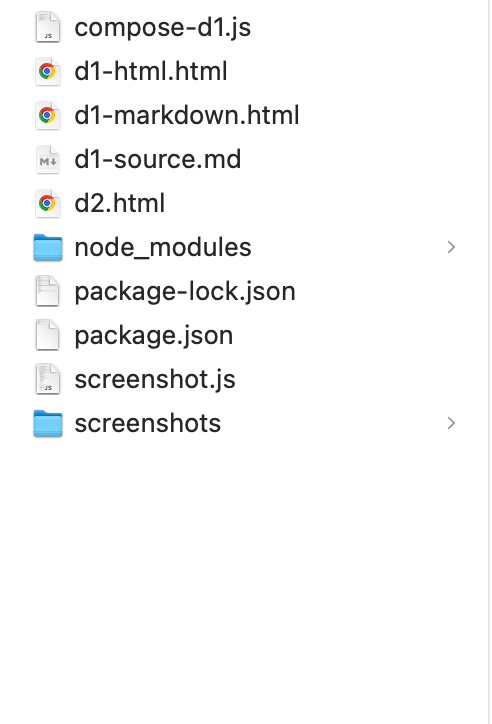Click the compose-d1.js file icon
492x724 pixels.
pos(48,27)
